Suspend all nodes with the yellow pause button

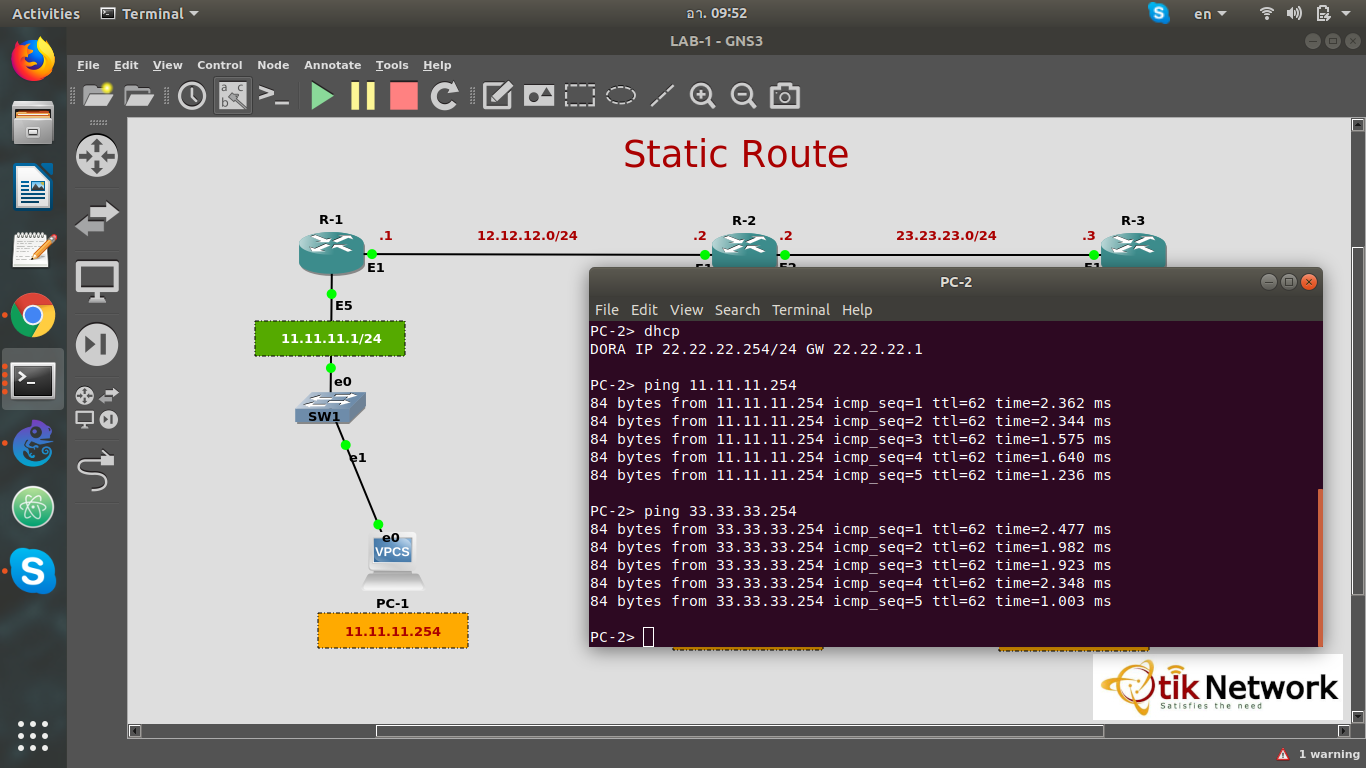(363, 96)
